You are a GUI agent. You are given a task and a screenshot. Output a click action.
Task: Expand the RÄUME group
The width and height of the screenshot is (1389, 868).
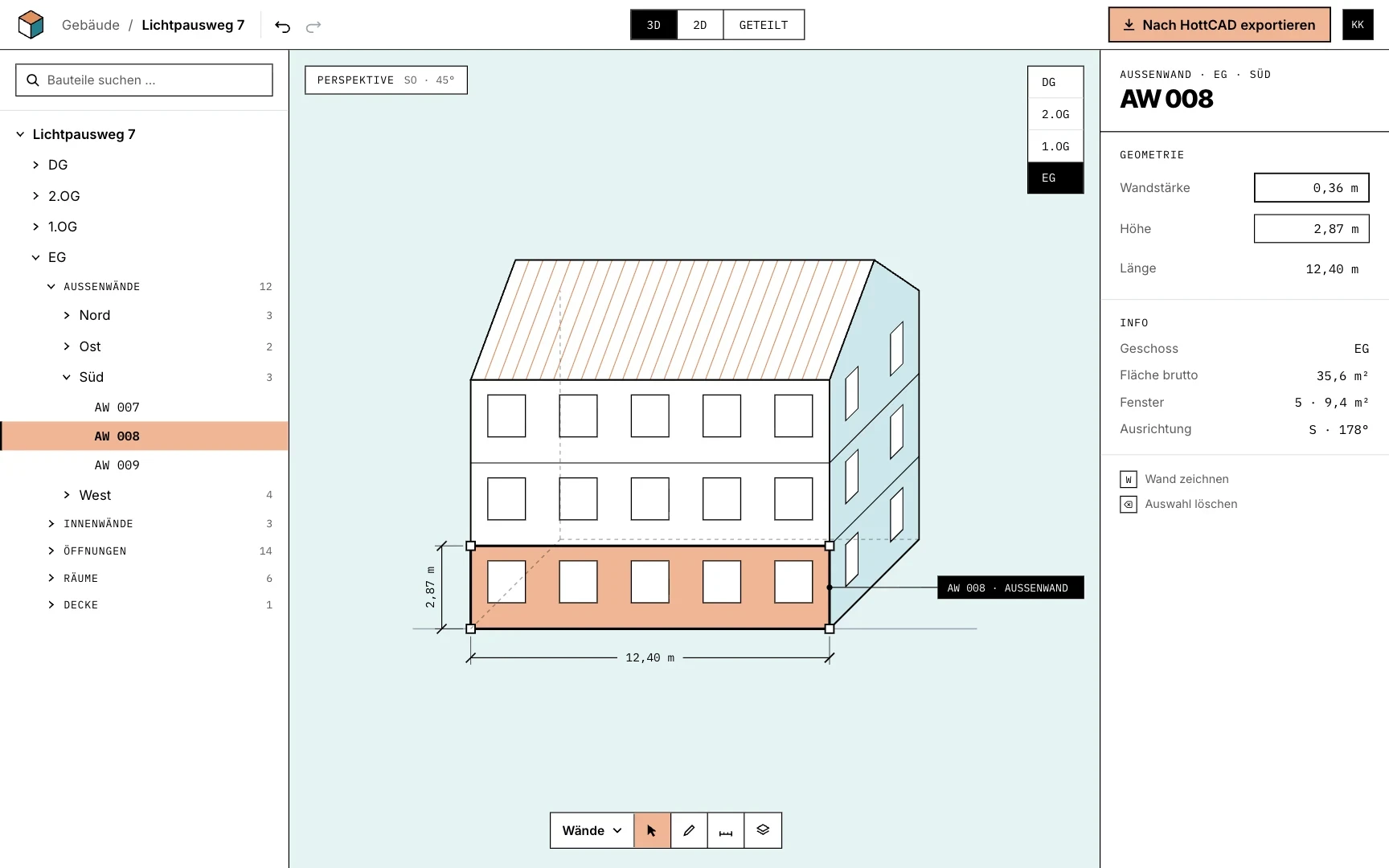(51, 579)
